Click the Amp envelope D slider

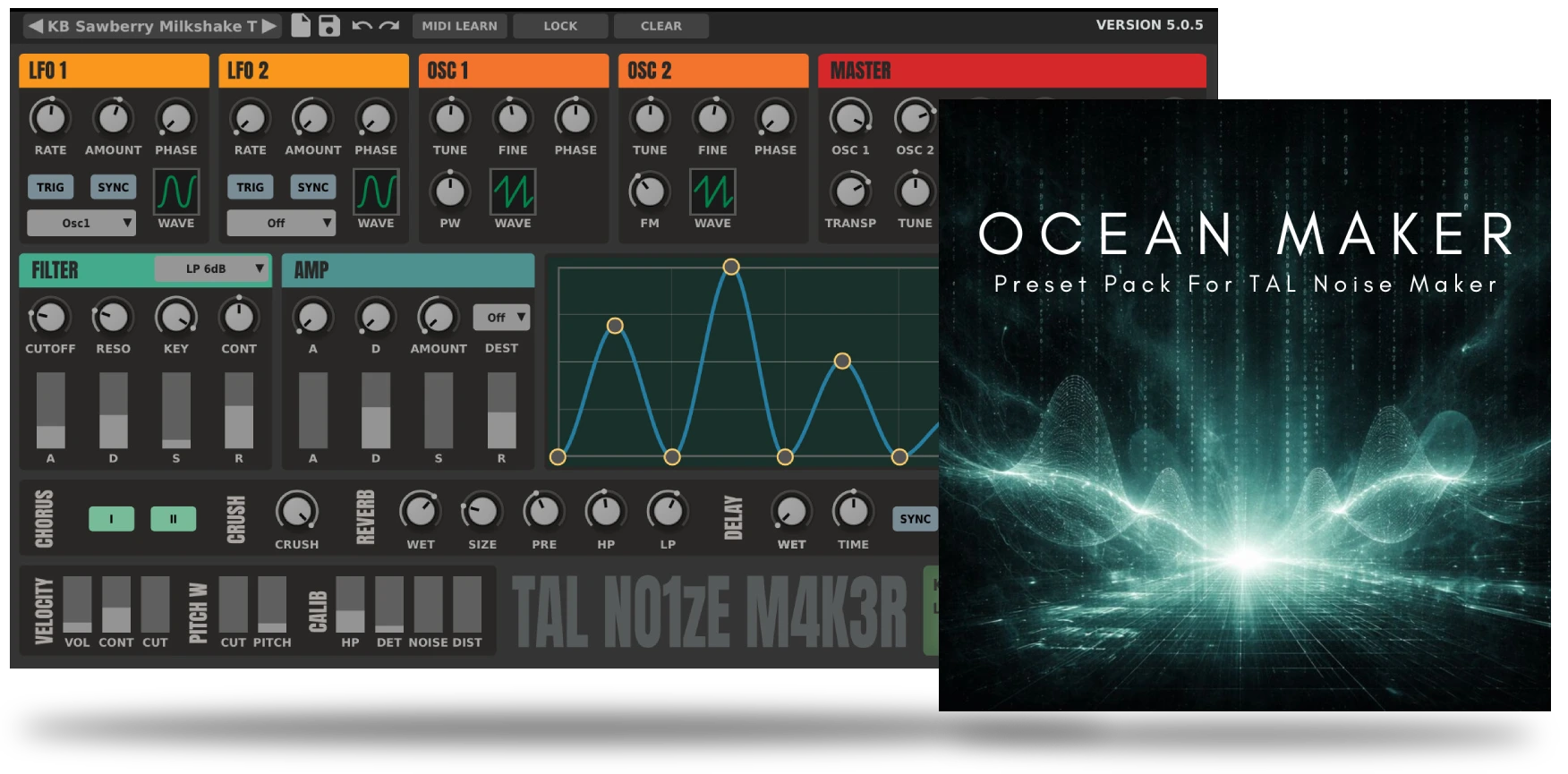point(376,411)
